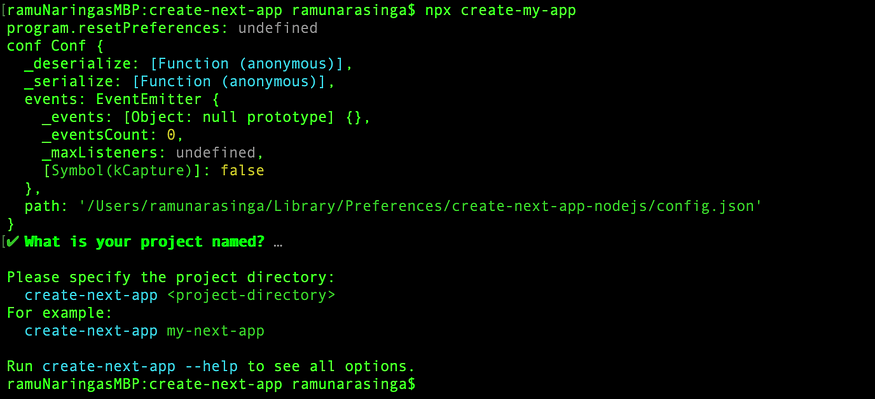
Task: Click 'events: EventEmitter {' line
Action: (x=122, y=99)
